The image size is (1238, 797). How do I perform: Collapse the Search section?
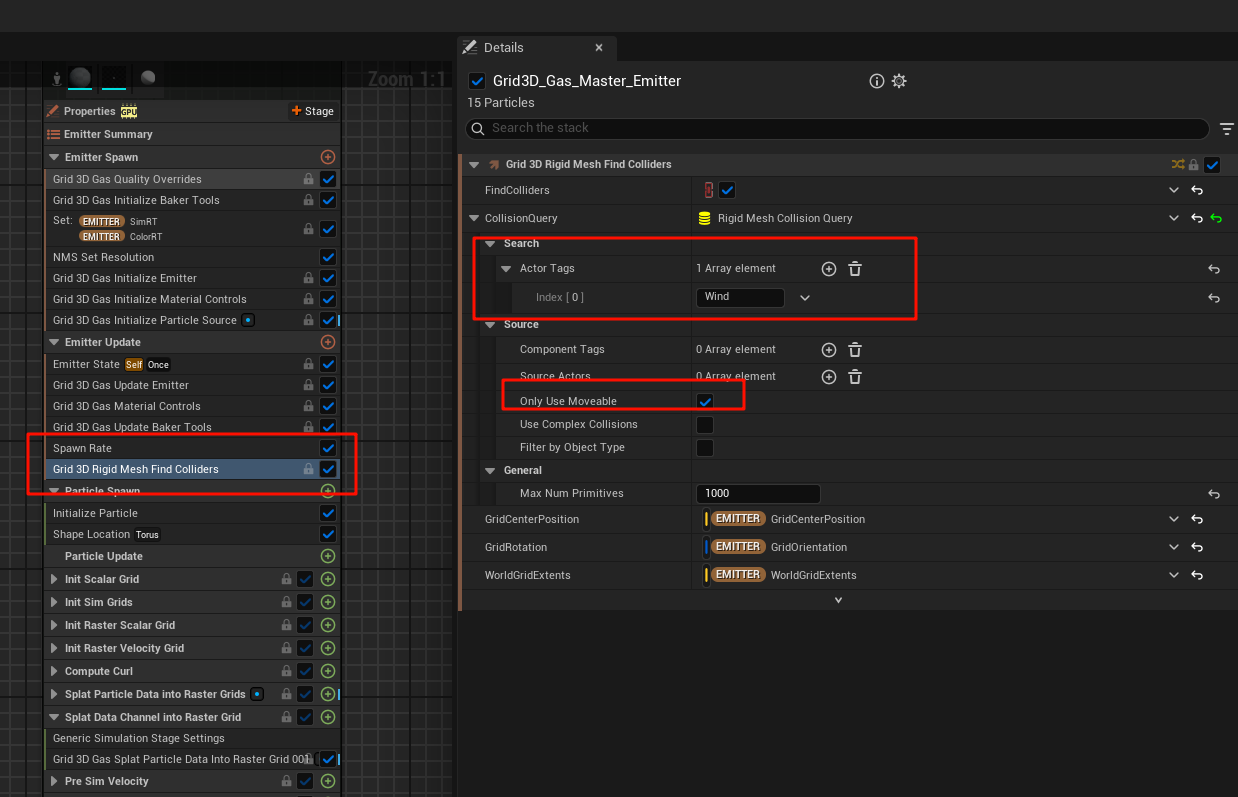[490, 244]
